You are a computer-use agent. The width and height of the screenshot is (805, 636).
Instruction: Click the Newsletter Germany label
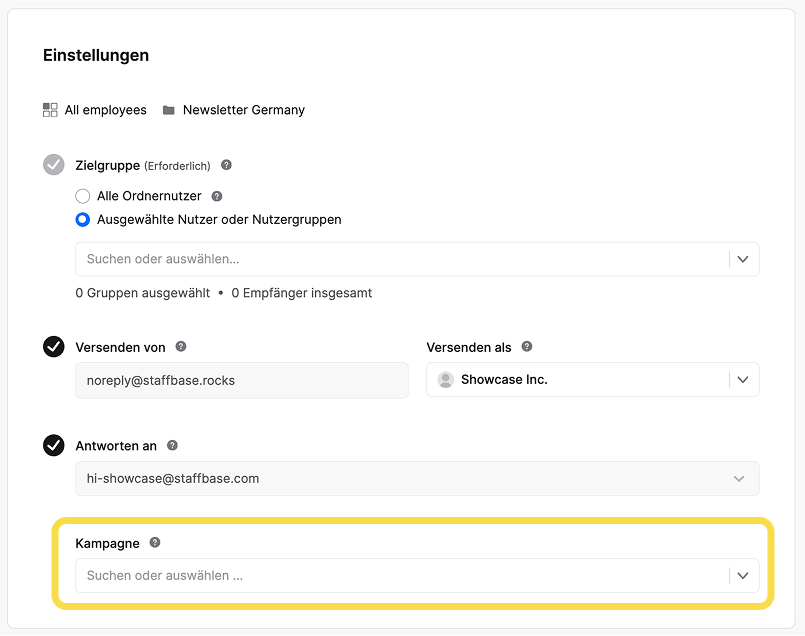click(244, 110)
